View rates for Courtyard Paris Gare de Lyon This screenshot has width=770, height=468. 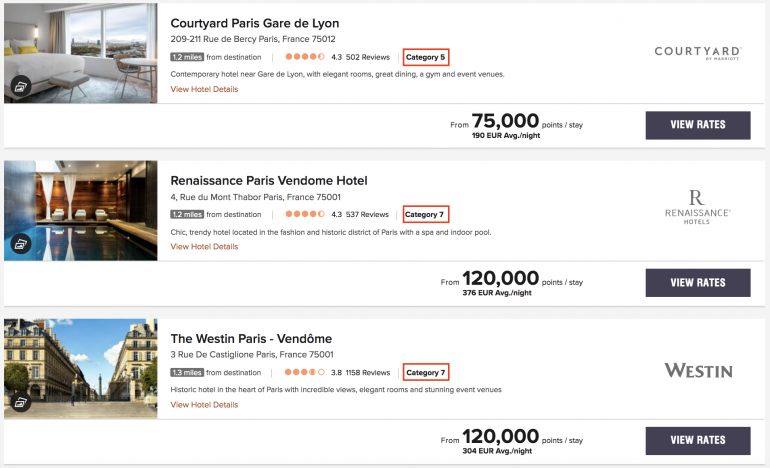[x=698, y=125]
